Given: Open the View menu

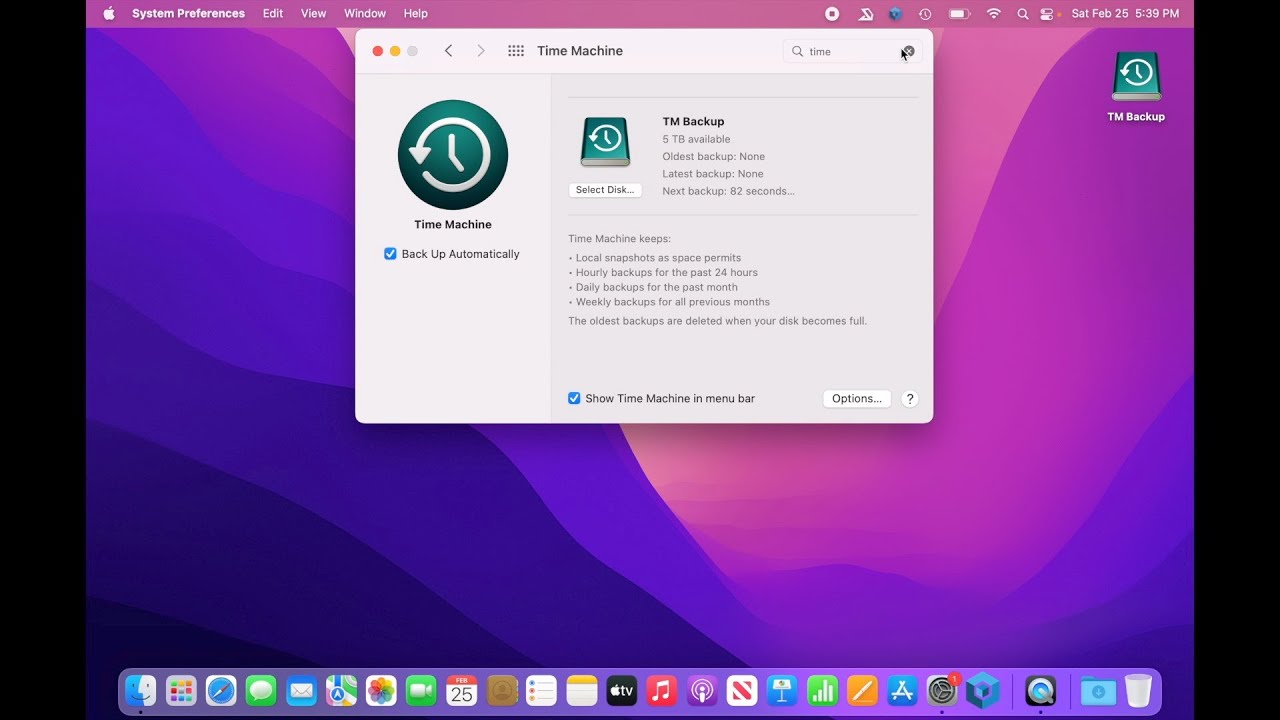Looking at the screenshot, I should (x=314, y=13).
